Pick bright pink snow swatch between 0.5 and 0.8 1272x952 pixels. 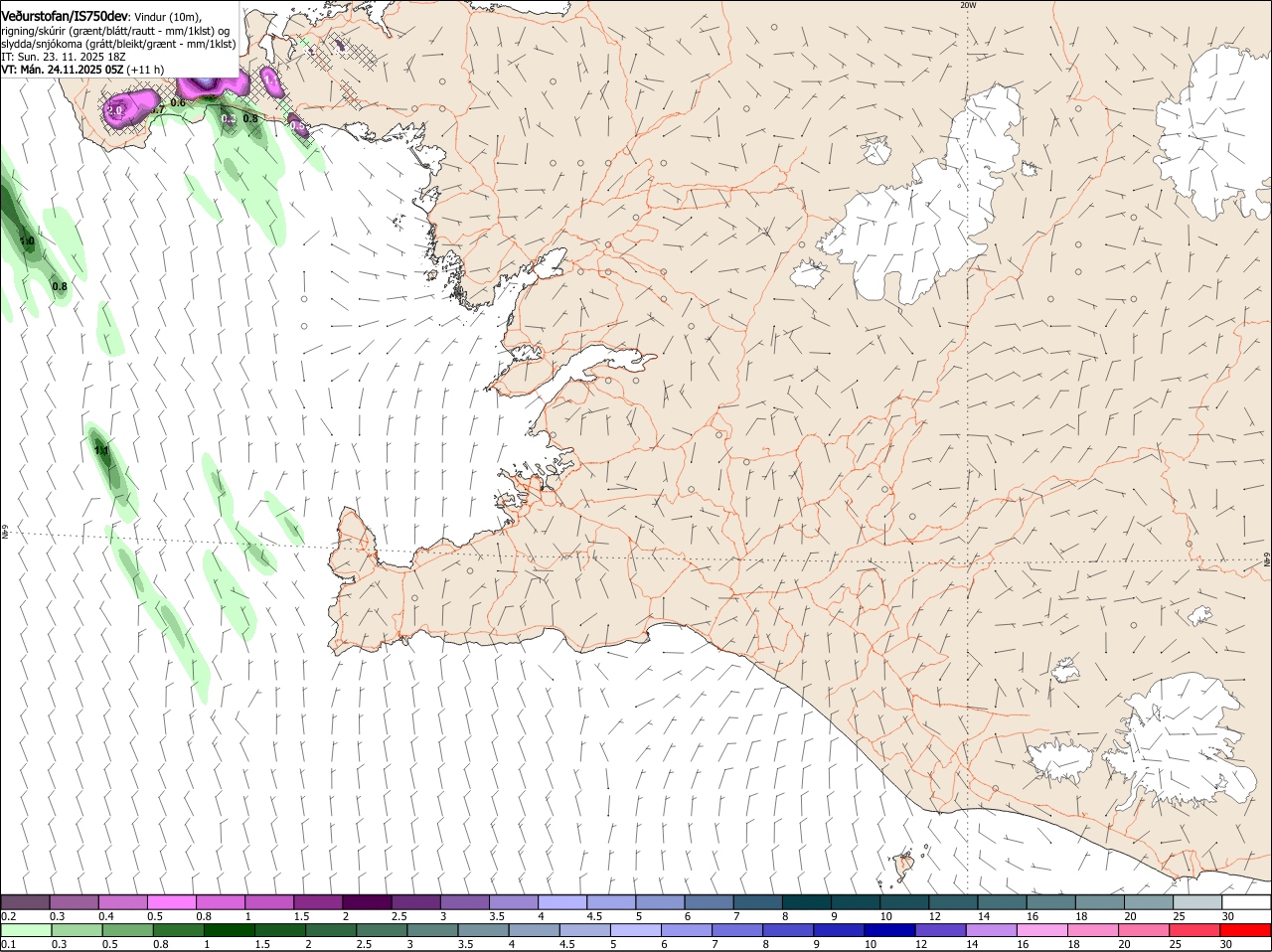coord(171,902)
